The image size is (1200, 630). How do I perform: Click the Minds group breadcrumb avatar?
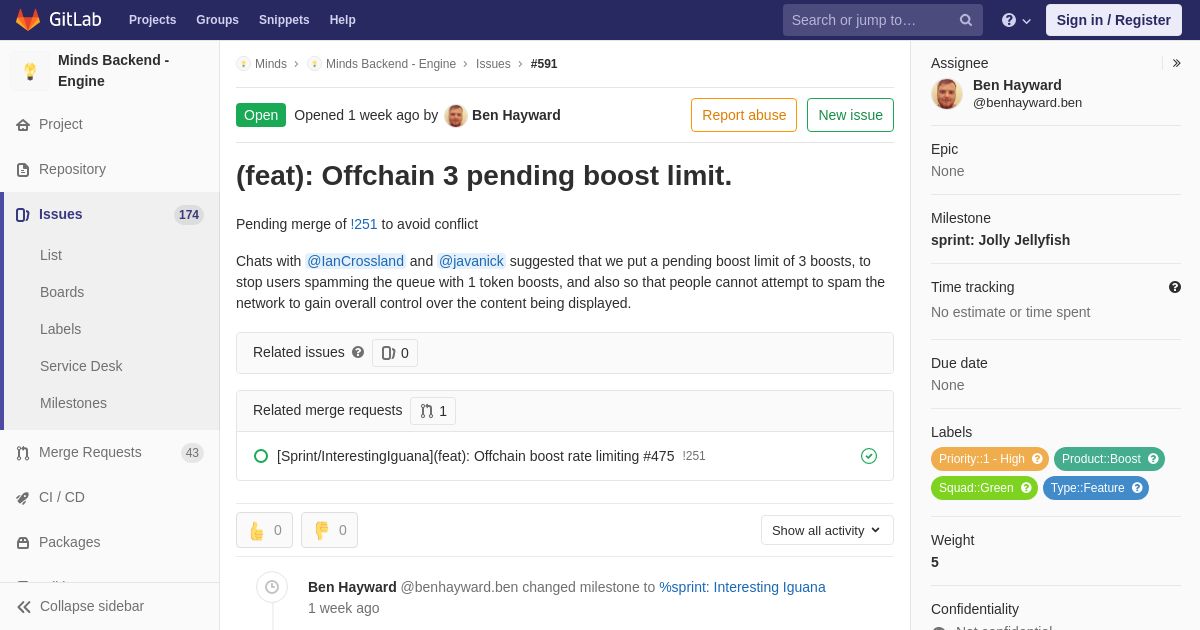(x=243, y=64)
